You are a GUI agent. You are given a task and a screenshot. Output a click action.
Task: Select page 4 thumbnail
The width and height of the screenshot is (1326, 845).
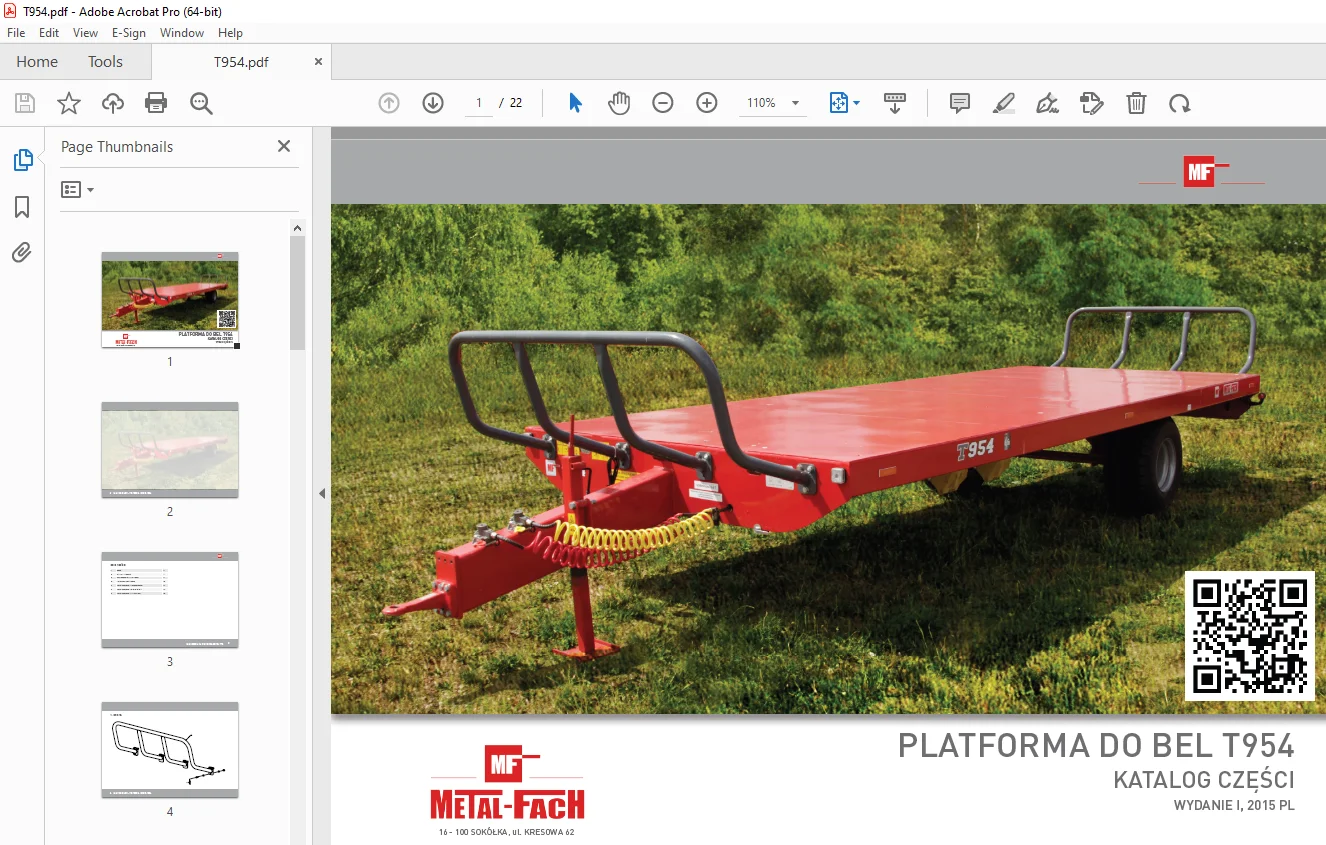[170, 750]
